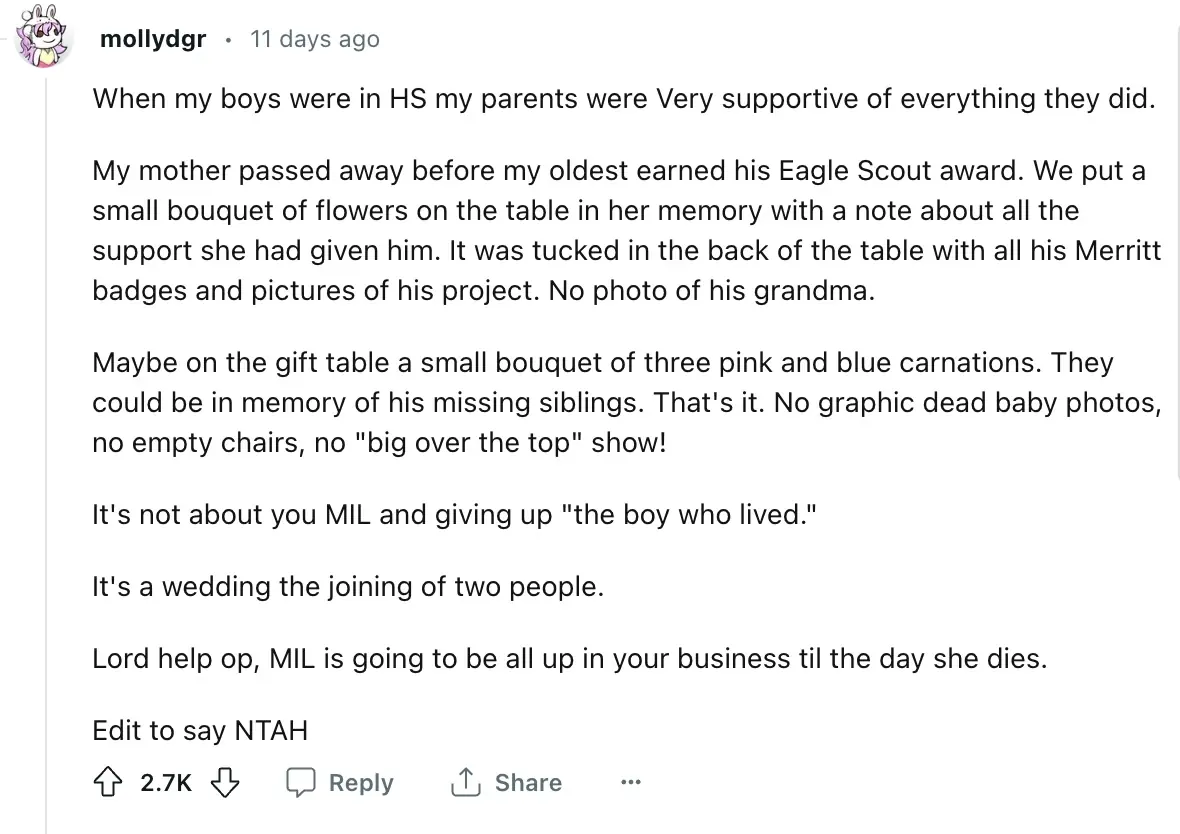Click the "Maybe on the gift table" paragraph

[x=626, y=402]
